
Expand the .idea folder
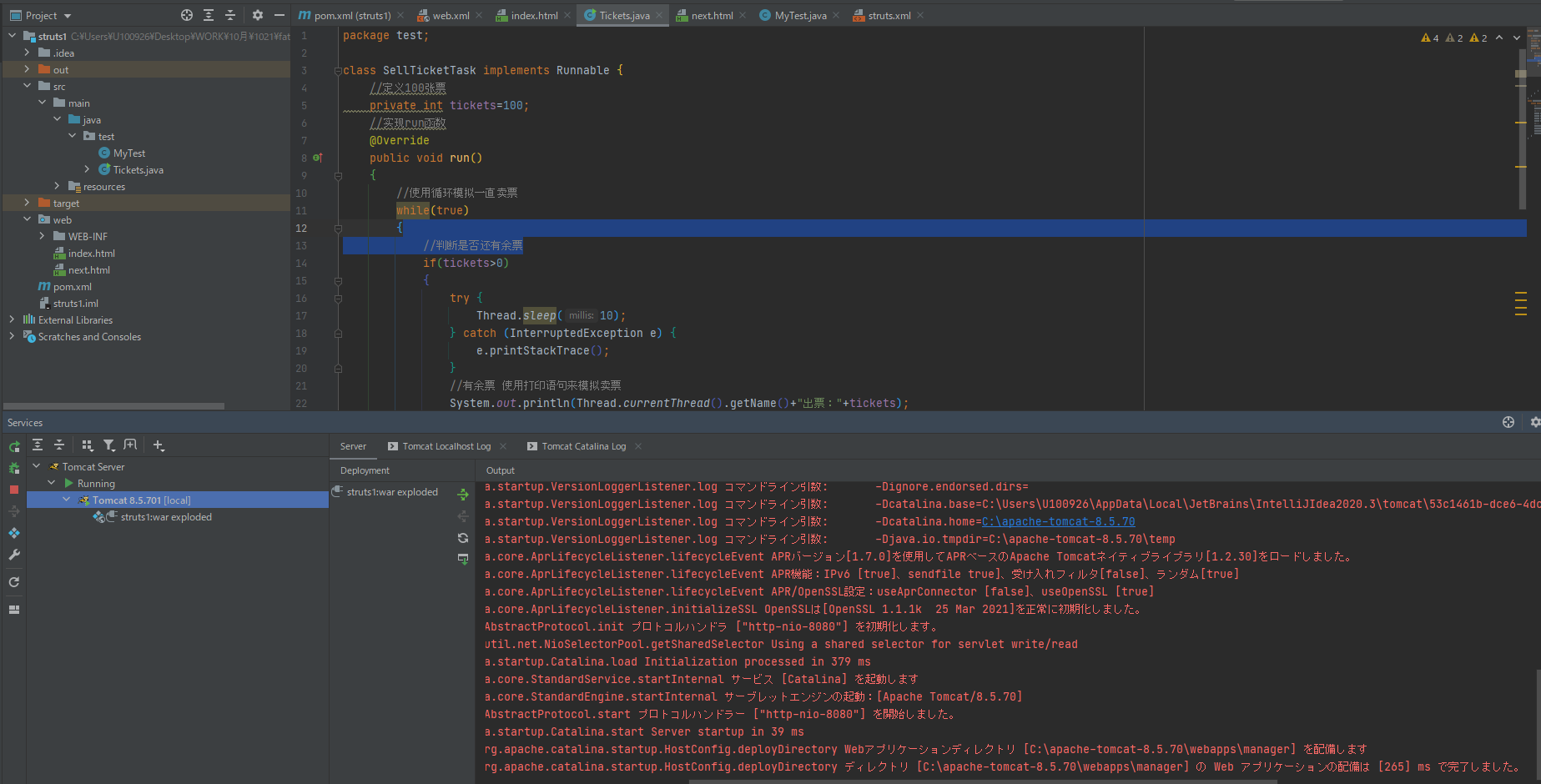(27, 53)
